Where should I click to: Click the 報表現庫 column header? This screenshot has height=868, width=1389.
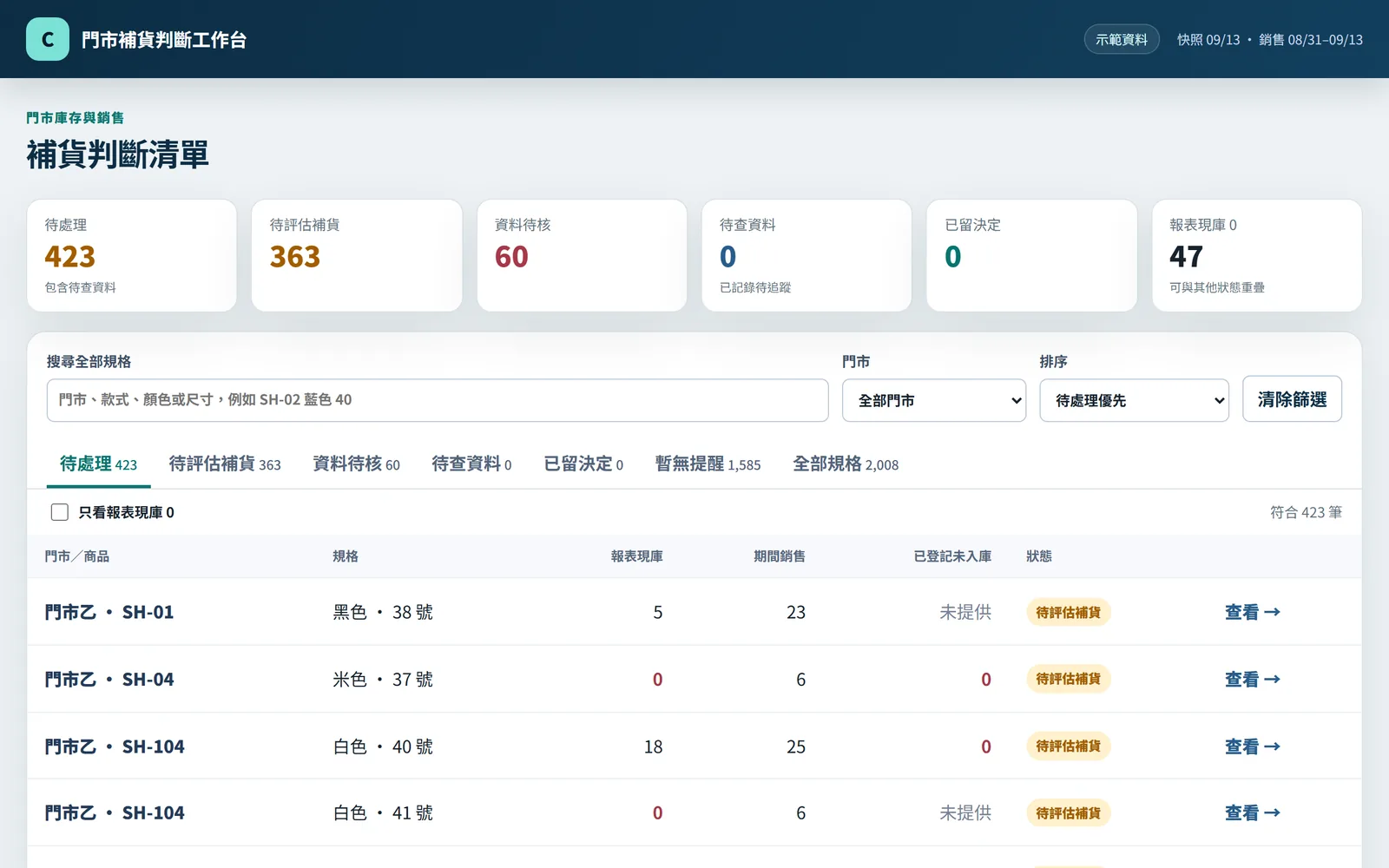(636, 556)
